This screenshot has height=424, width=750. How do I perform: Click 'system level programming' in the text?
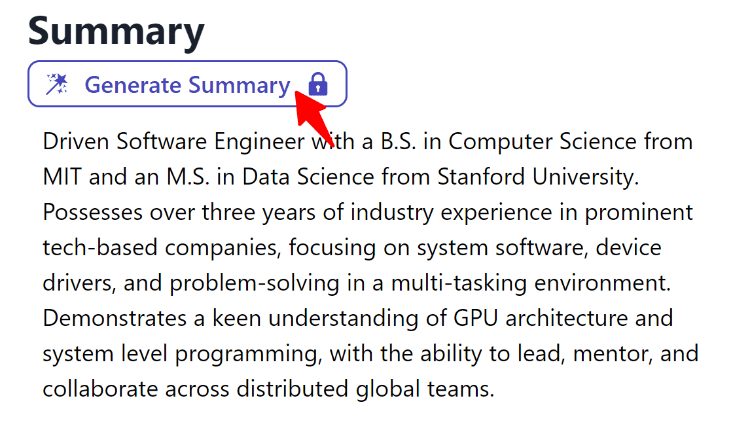tap(180, 355)
